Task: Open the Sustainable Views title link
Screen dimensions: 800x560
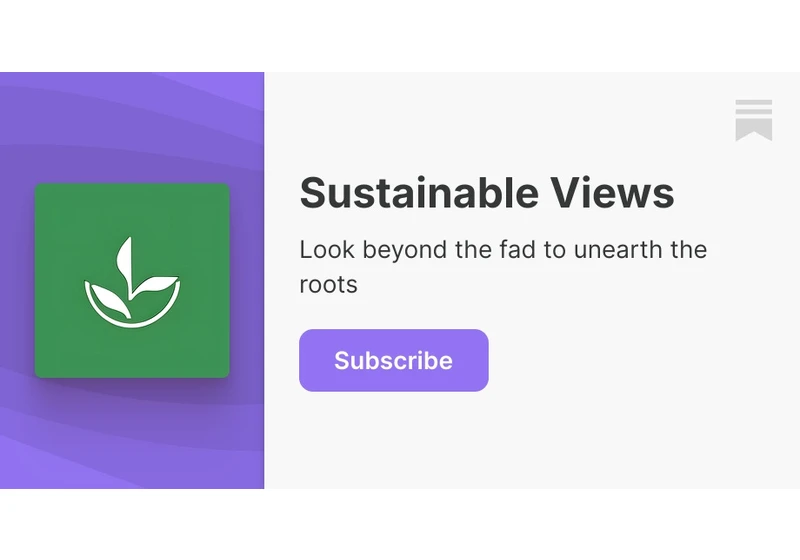Action: pos(487,193)
